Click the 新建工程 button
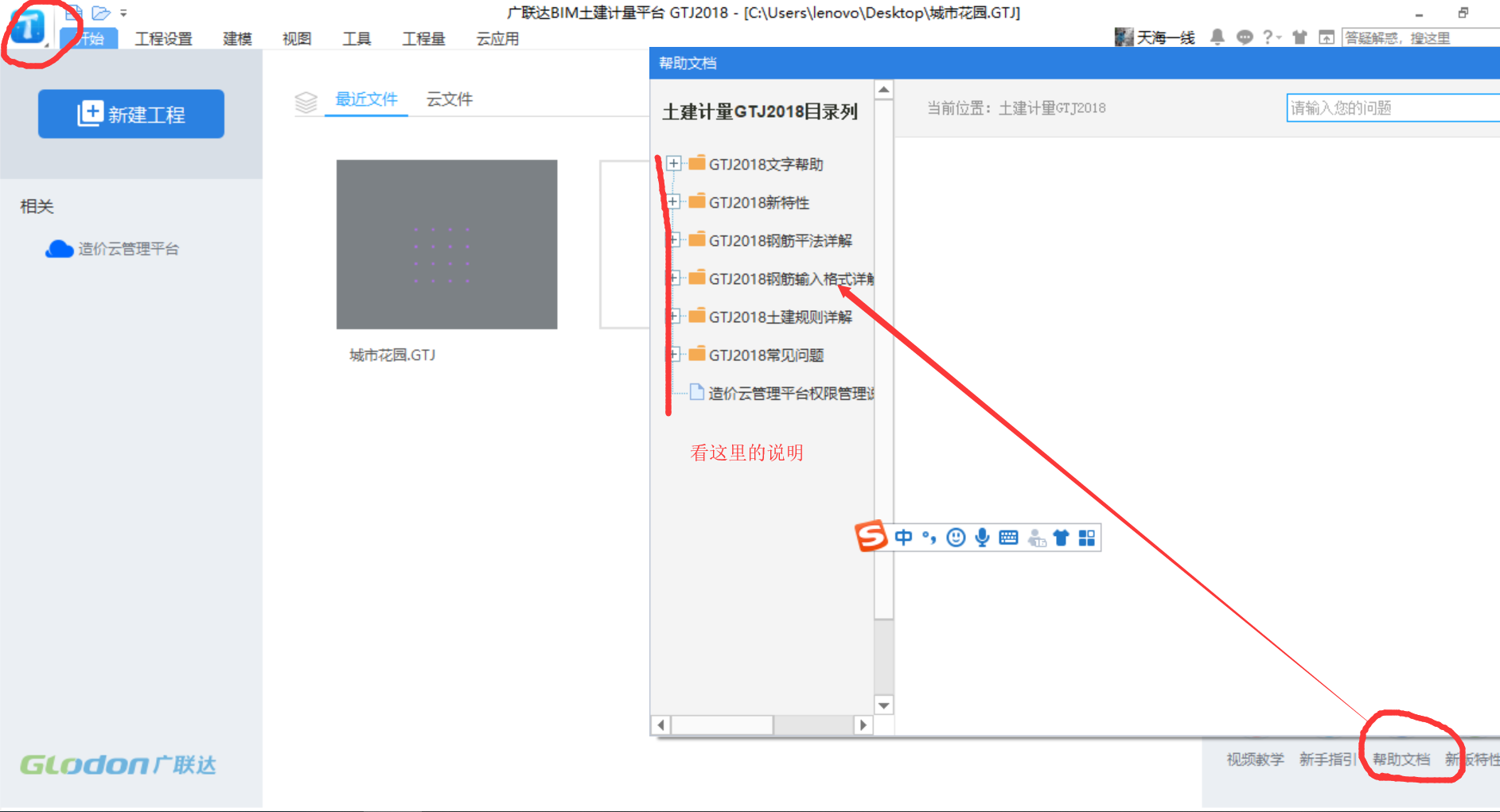 coord(131,114)
